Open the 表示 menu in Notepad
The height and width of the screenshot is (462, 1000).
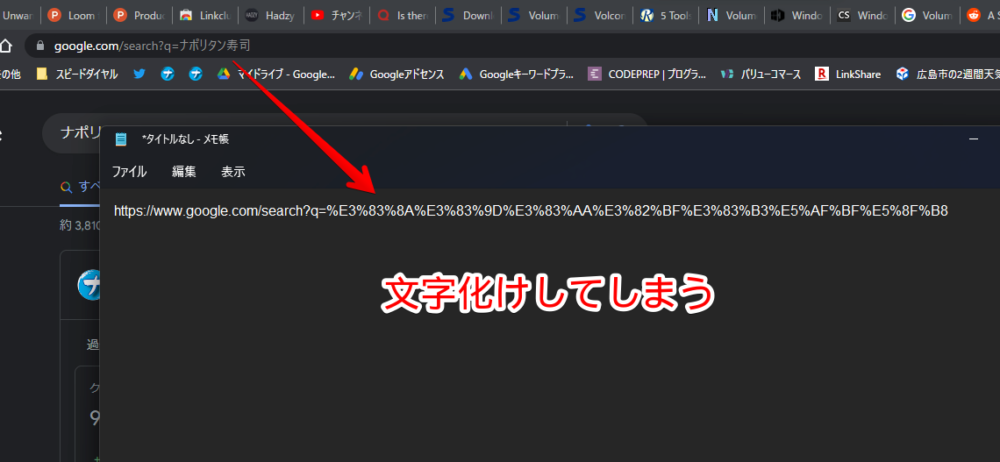coord(233,171)
